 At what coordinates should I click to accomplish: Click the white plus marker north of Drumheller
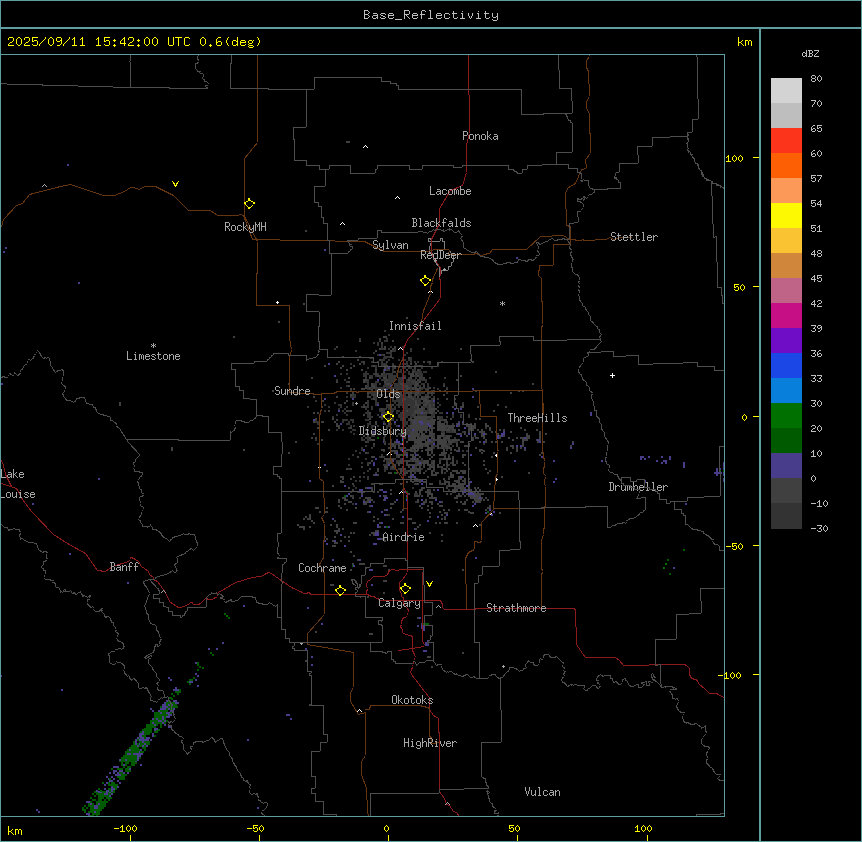pyautogui.click(x=612, y=375)
